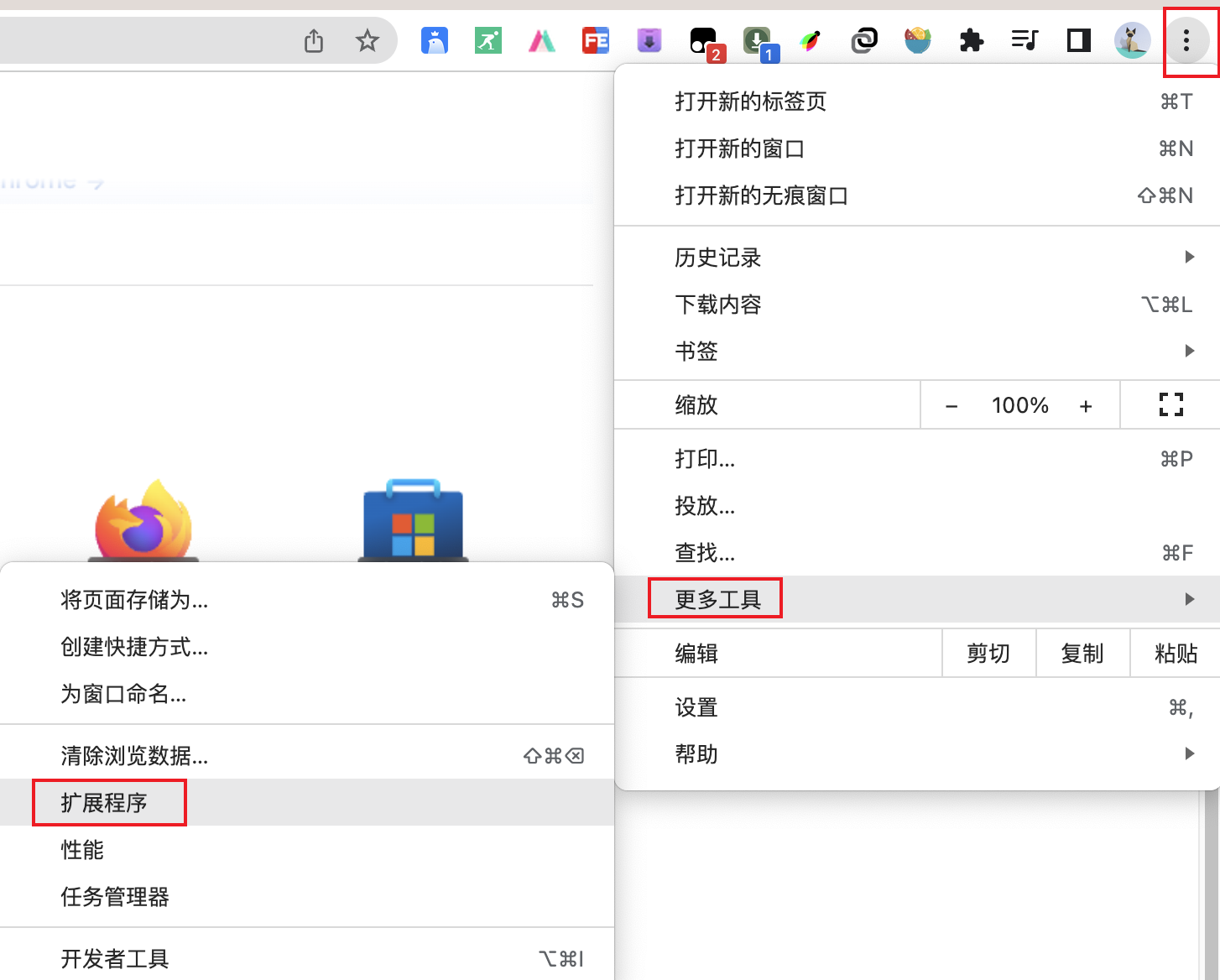Click the green running figure extension icon
Screen dimensions: 1220x980
488,40
